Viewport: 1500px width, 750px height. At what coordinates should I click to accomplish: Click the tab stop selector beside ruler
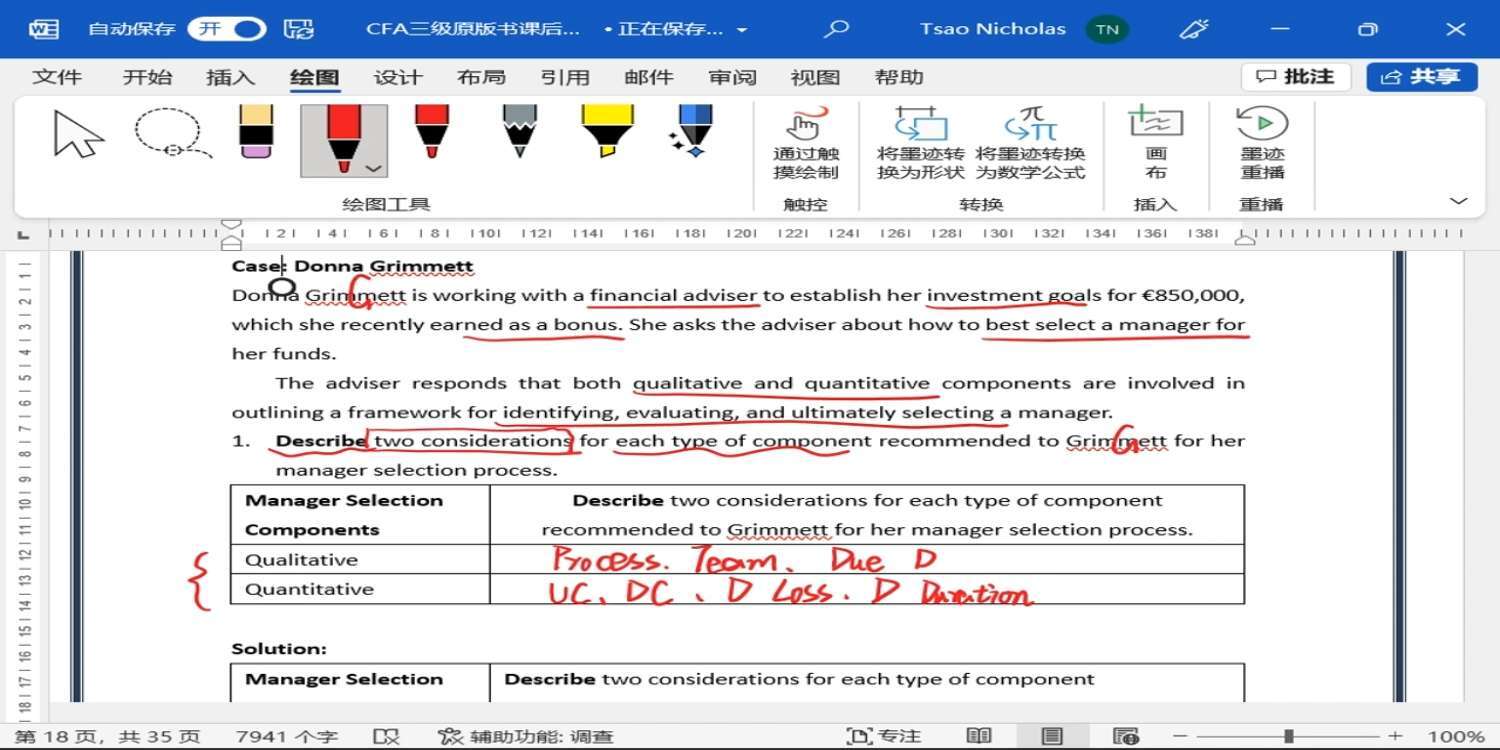pyautogui.click(x=24, y=234)
